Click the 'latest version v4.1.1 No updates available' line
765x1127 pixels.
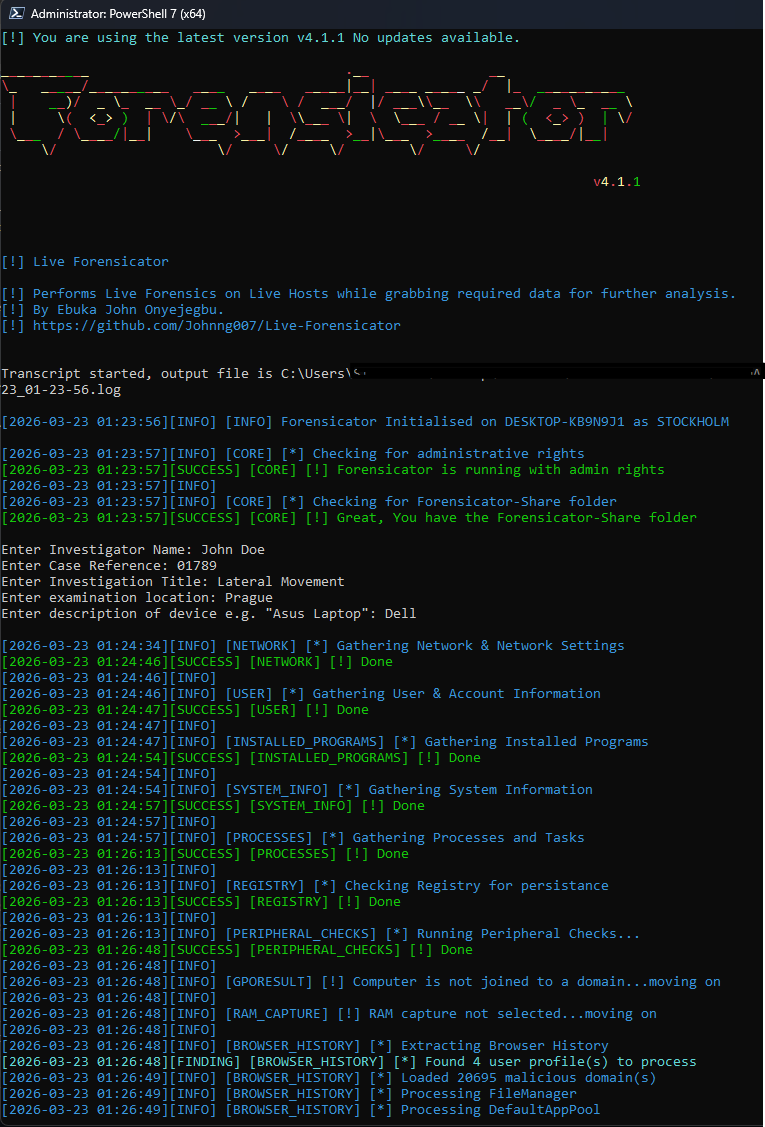coord(260,37)
